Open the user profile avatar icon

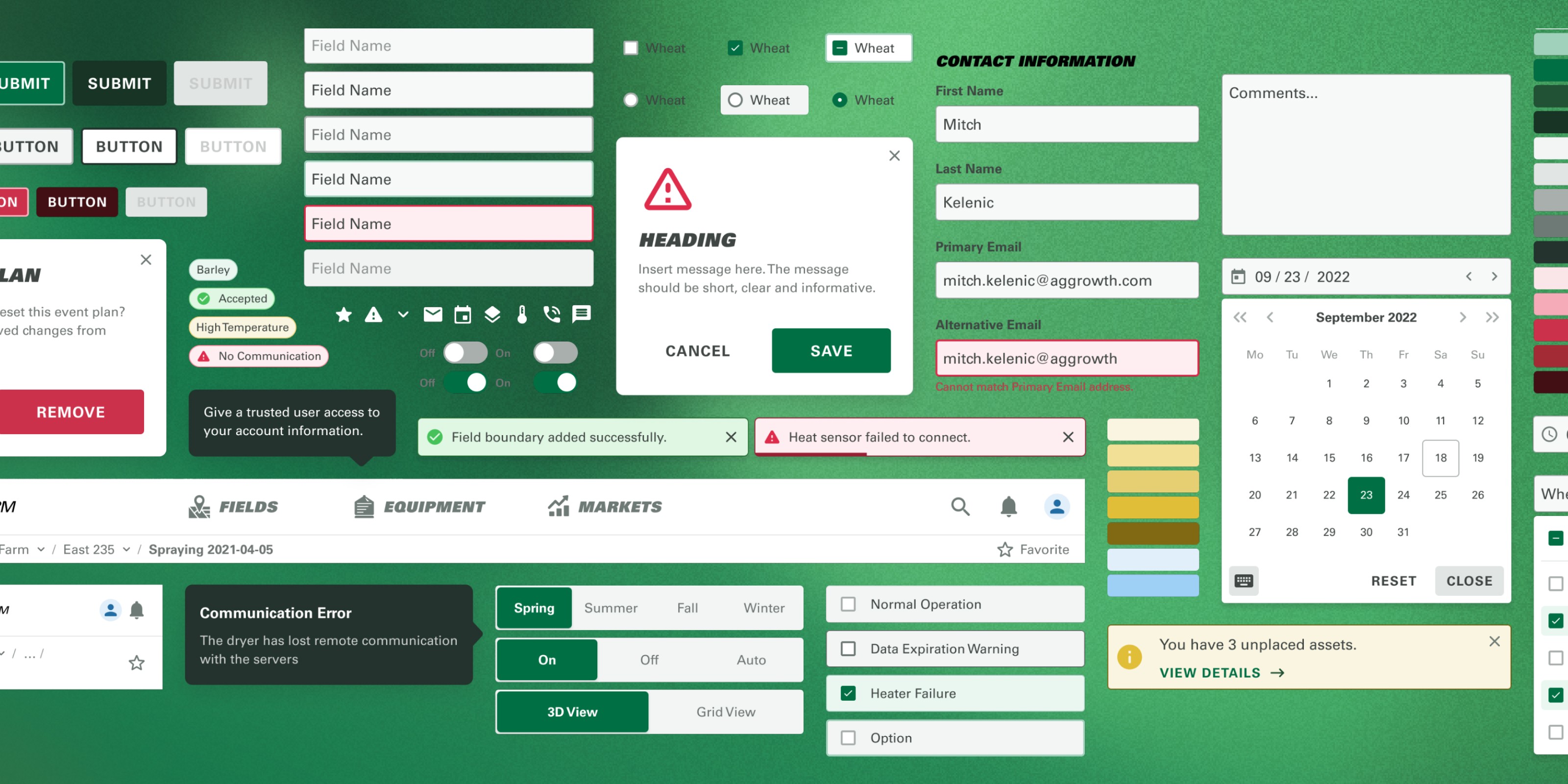pos(1057,507)
